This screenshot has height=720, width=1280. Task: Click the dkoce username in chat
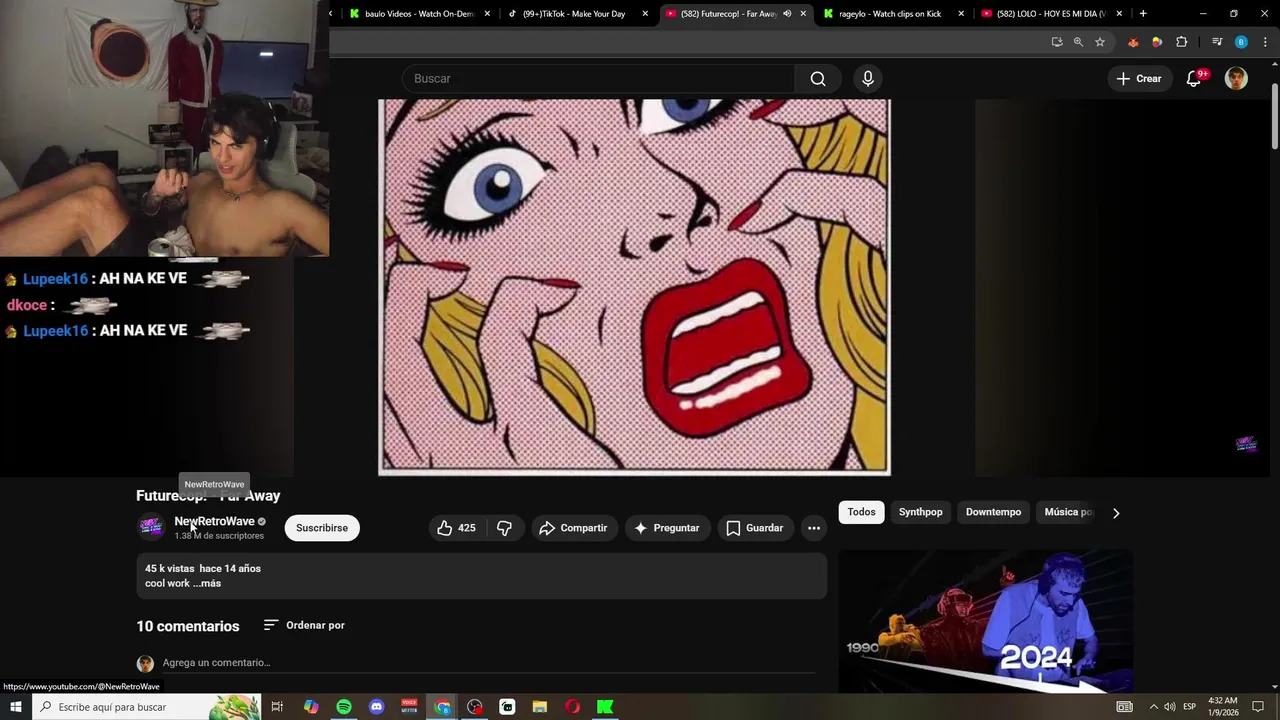coord(27,305)
